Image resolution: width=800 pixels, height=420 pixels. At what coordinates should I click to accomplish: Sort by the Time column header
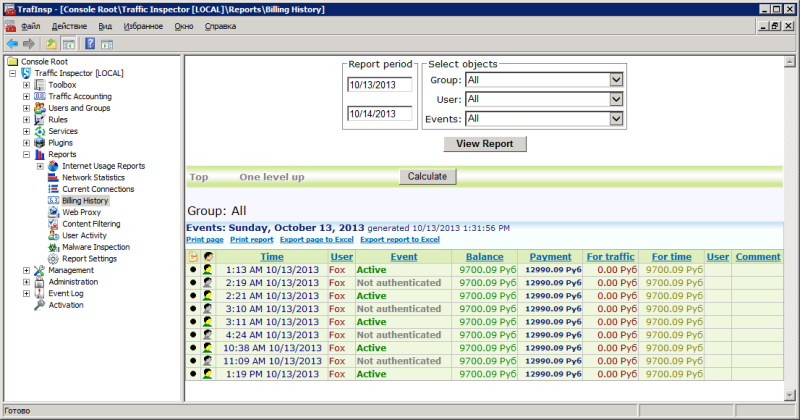(272, 257)
